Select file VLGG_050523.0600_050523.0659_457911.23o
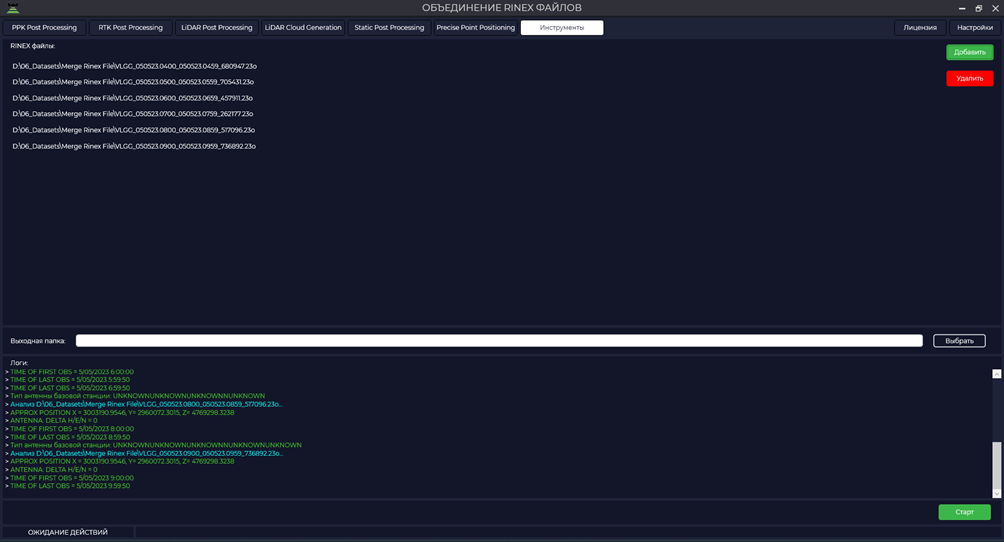1004x542 pixels. (x=133, y=98)
